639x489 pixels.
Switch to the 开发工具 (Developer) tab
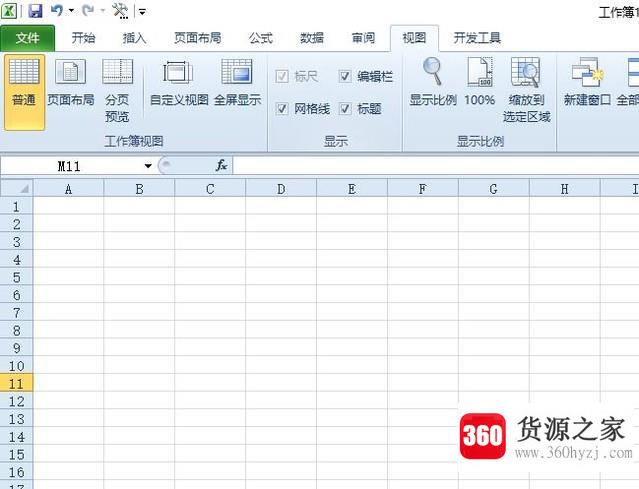[x=477, y=38]
